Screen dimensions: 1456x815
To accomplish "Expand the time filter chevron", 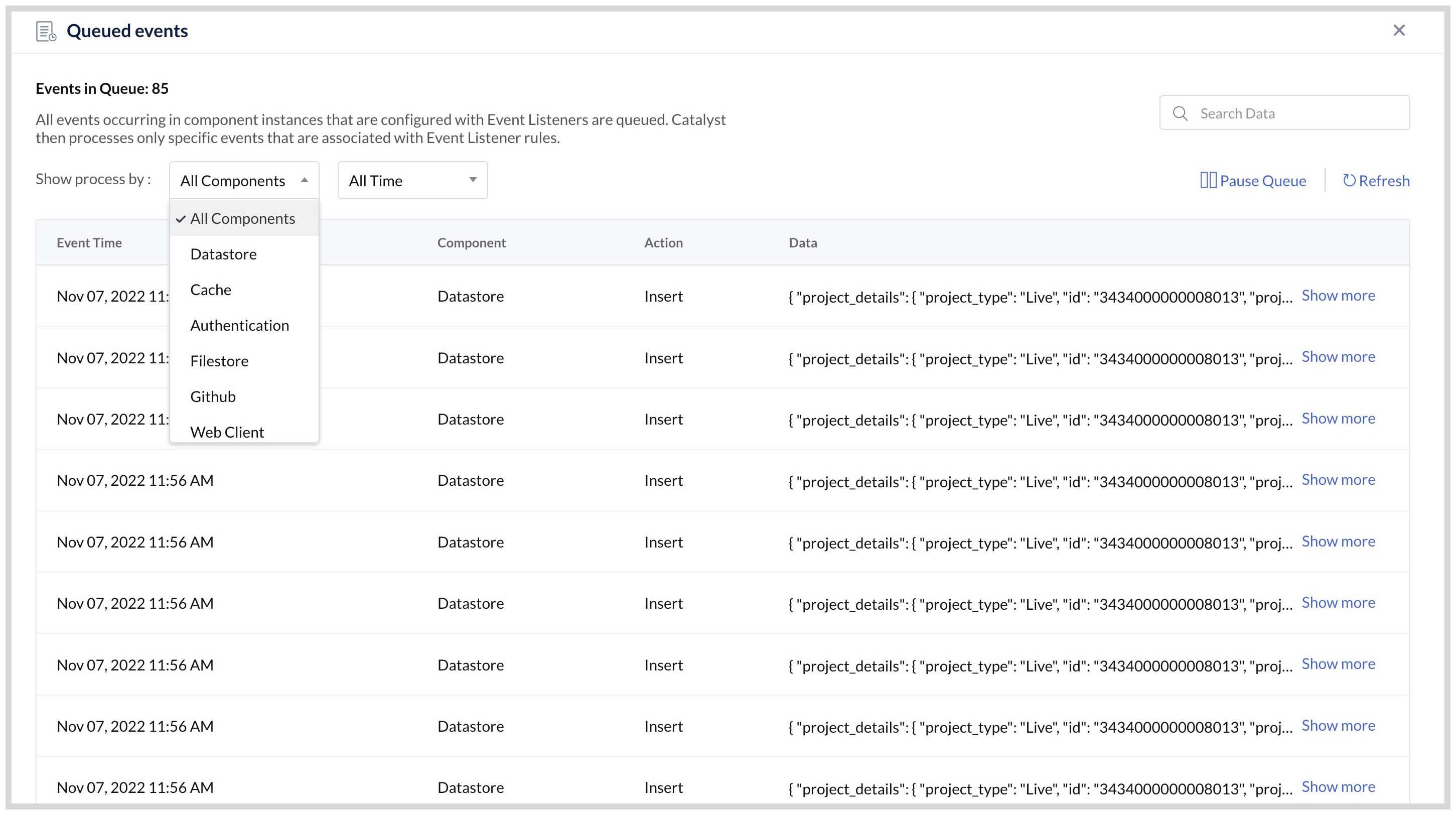I will 473,180.
